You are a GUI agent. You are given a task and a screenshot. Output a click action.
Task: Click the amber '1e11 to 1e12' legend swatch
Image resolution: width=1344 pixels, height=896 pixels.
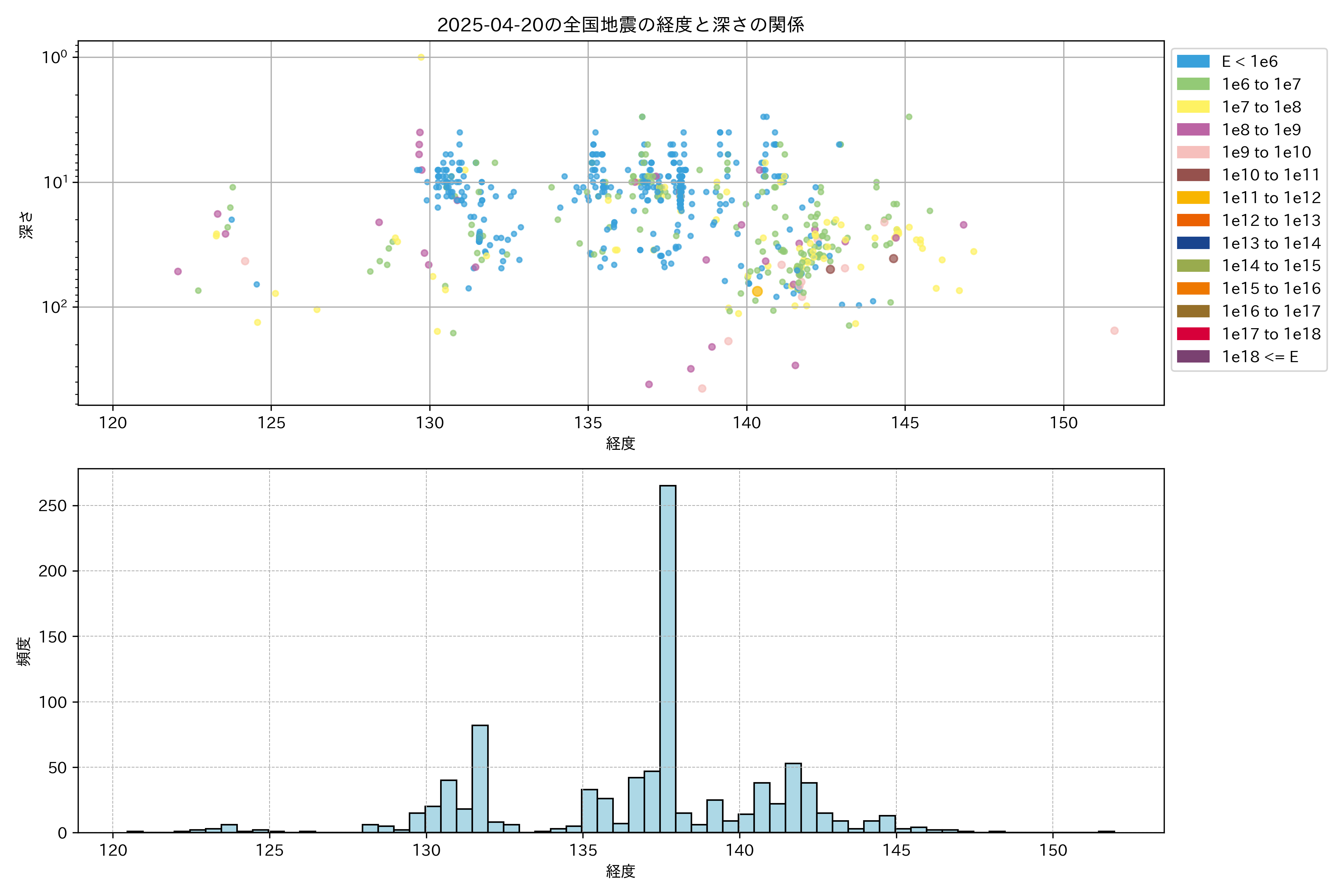pos(1192,198)
